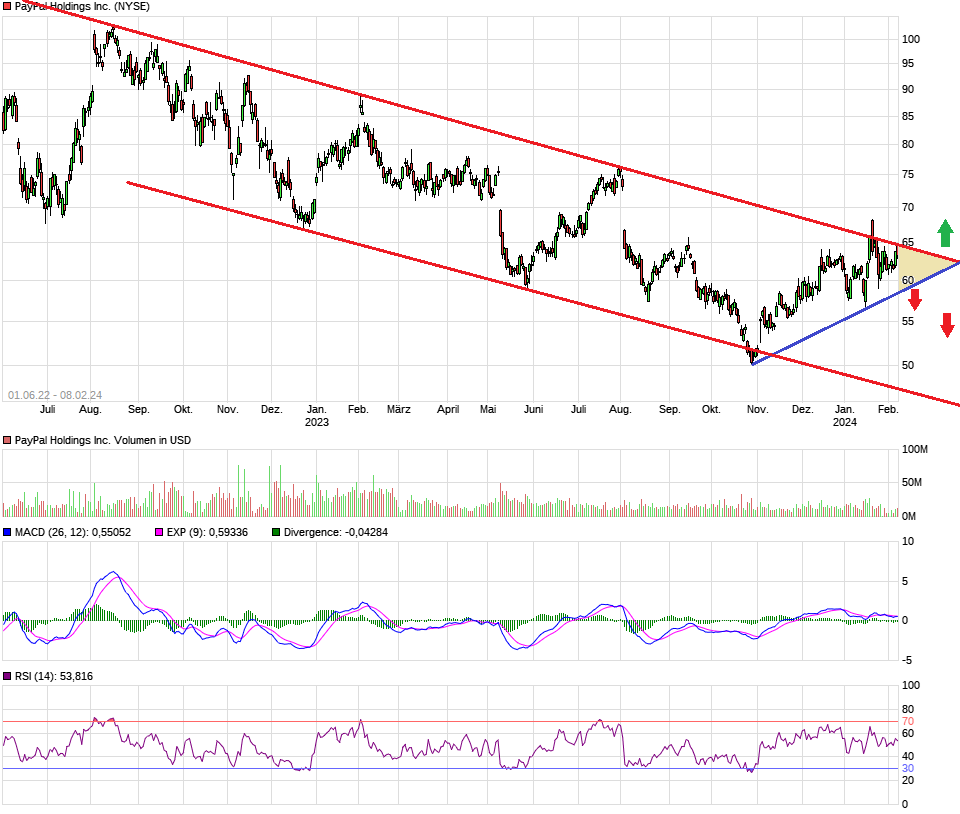Click the 20 label on the RSI axis
Image resolution: width=960 pixels, height=814 pixels.
908,780
